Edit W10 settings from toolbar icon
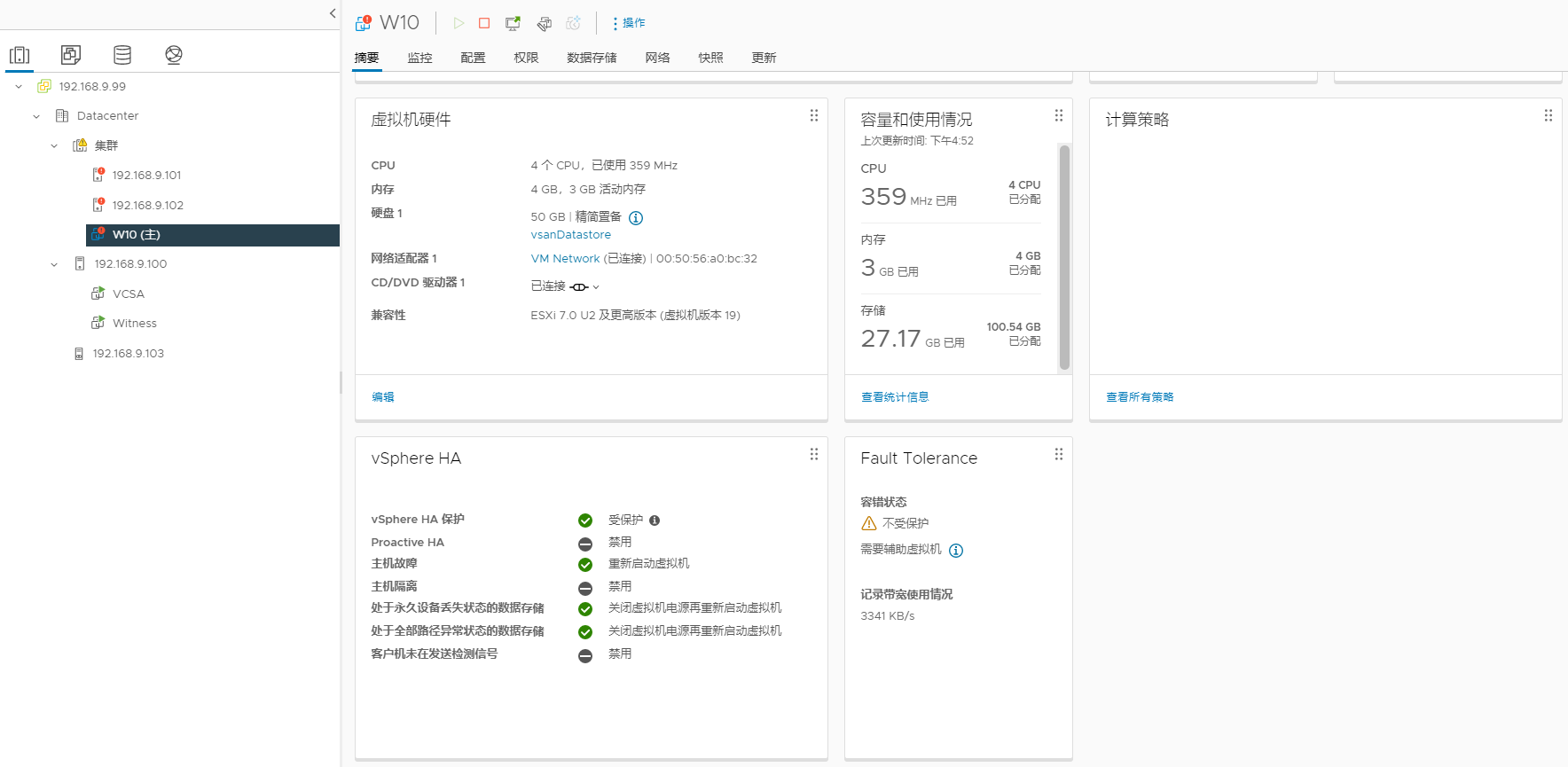1568x767 pixels. (x=544, y=23)
